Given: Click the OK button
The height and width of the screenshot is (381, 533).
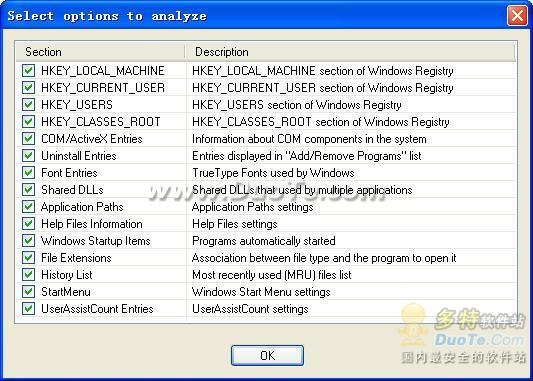Looking at the screenshot, I should [x=268, y=356].
